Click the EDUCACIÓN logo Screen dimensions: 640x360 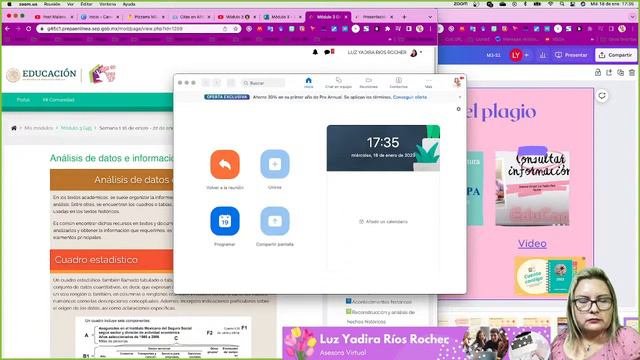point(42,74)
